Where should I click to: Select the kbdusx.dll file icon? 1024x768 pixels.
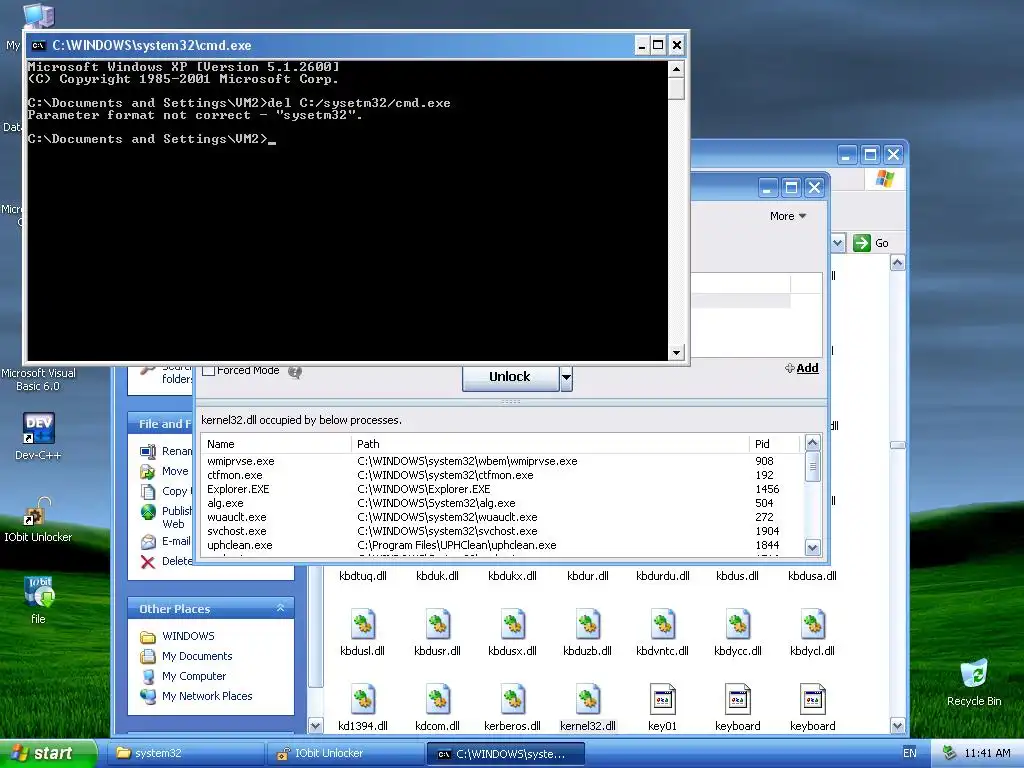[513, 624]
